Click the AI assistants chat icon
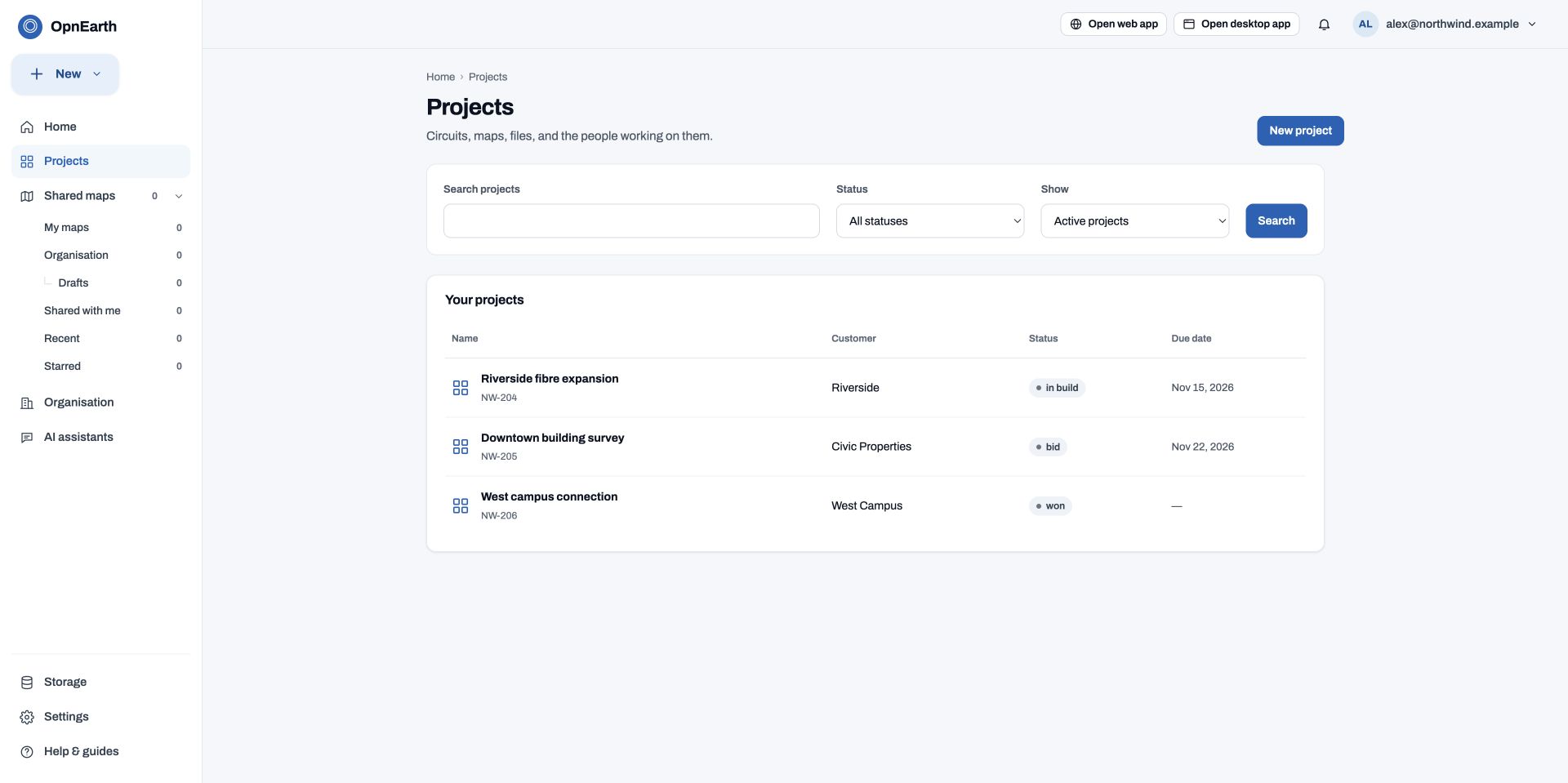1568x783 pixels. (x=27, y=438)
